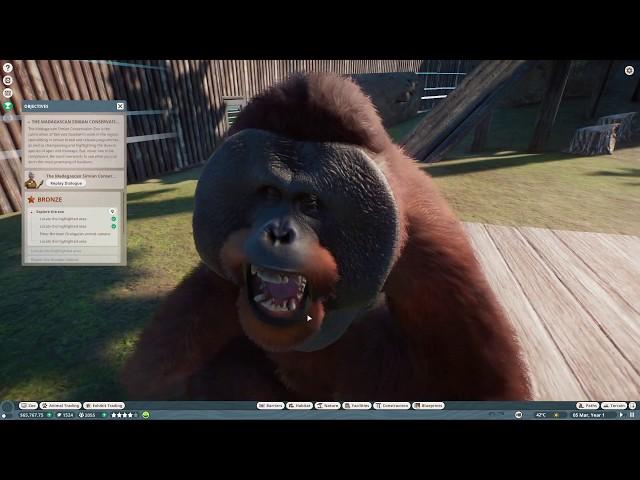The image size is (640, 480).
Task: Click the globe icon bottom left corner
Action: click(x=7, y=407)
